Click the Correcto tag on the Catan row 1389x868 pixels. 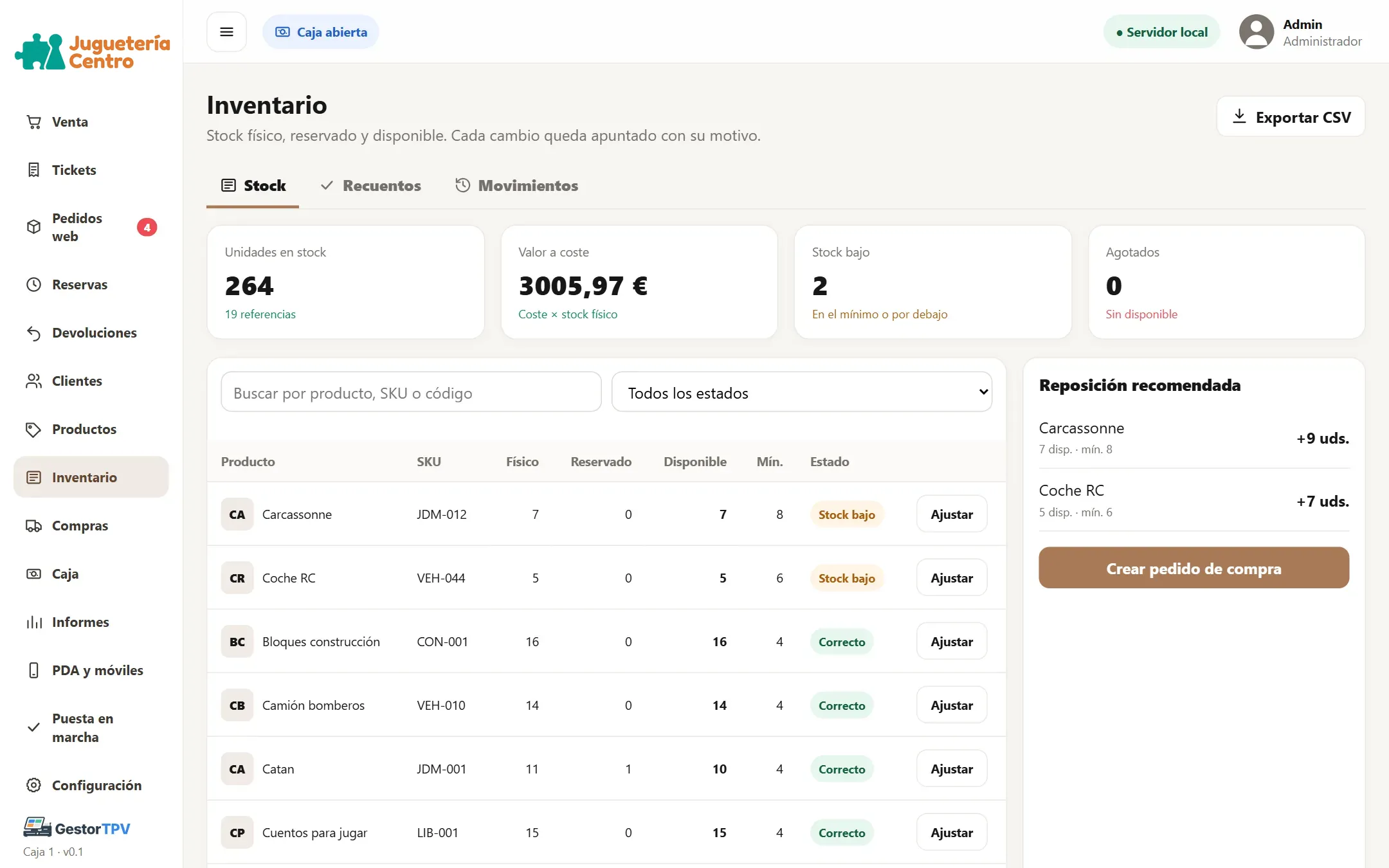[x=841, y=768]
